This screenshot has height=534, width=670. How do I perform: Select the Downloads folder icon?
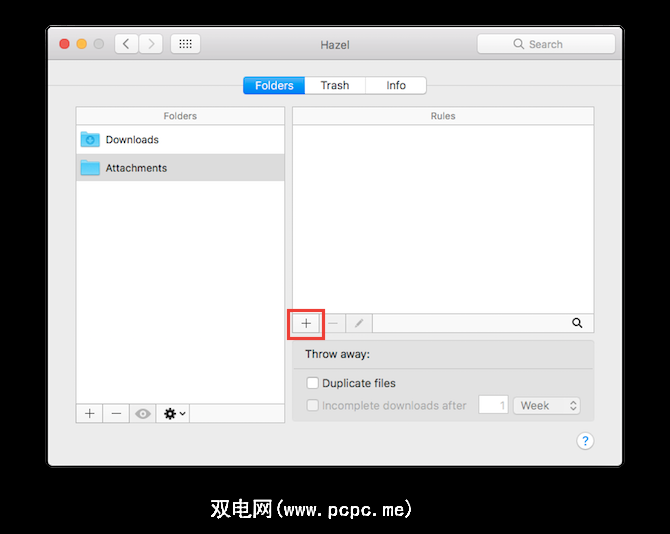(90, 139)
